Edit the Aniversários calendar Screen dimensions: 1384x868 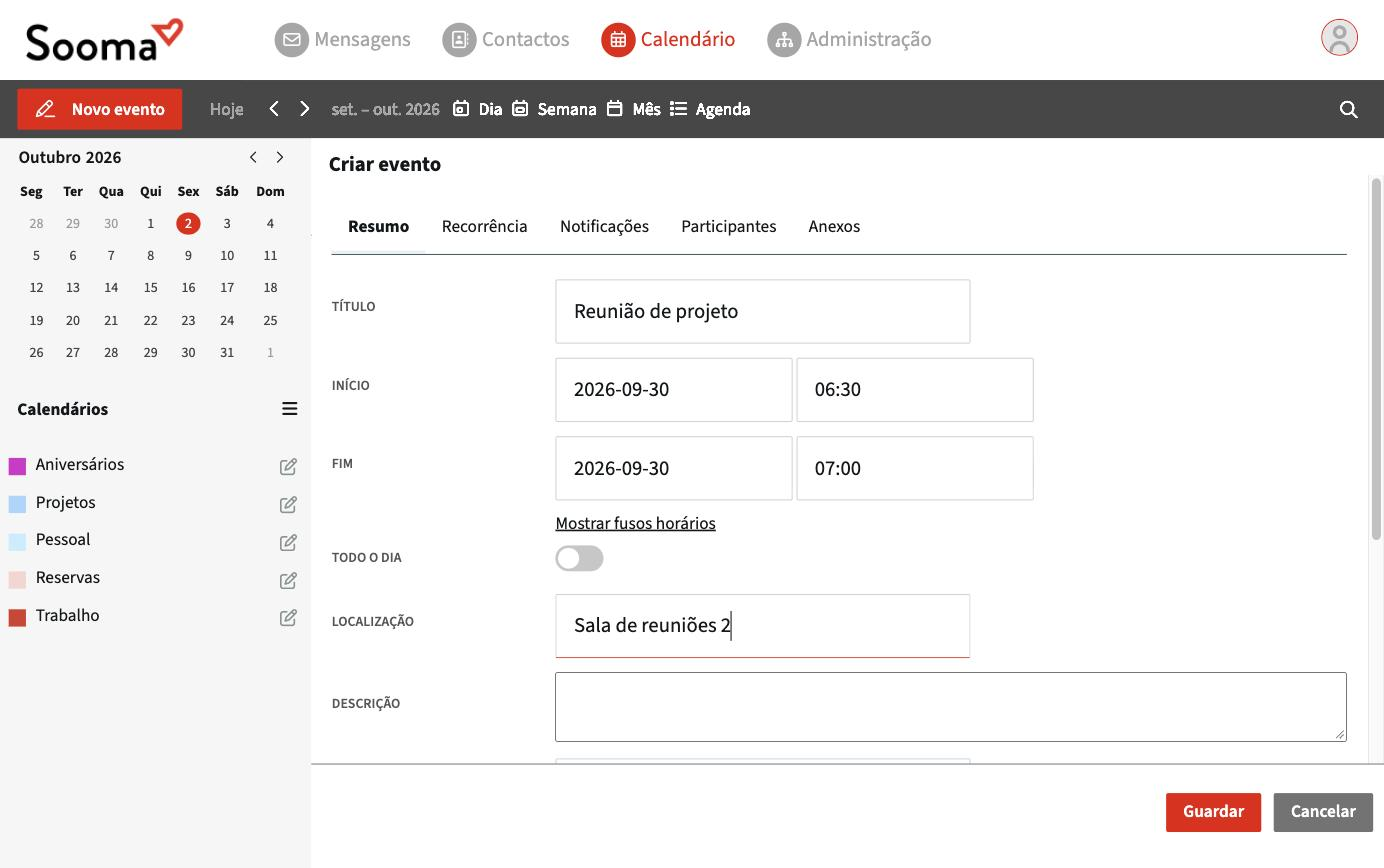(x=288, y=466)
